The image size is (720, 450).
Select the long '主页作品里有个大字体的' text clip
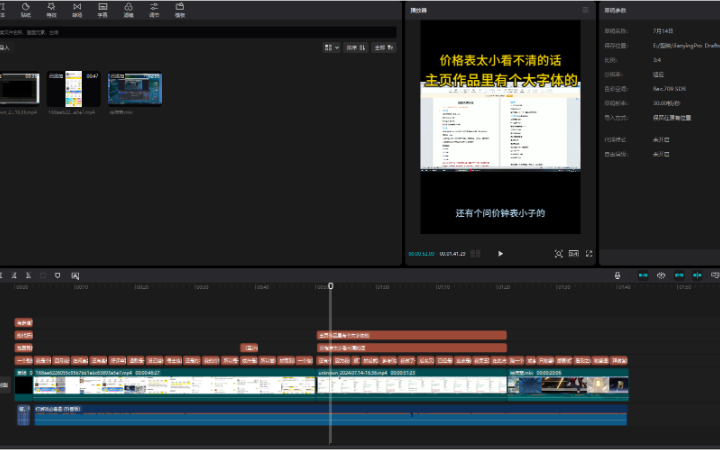pos(411,335)
